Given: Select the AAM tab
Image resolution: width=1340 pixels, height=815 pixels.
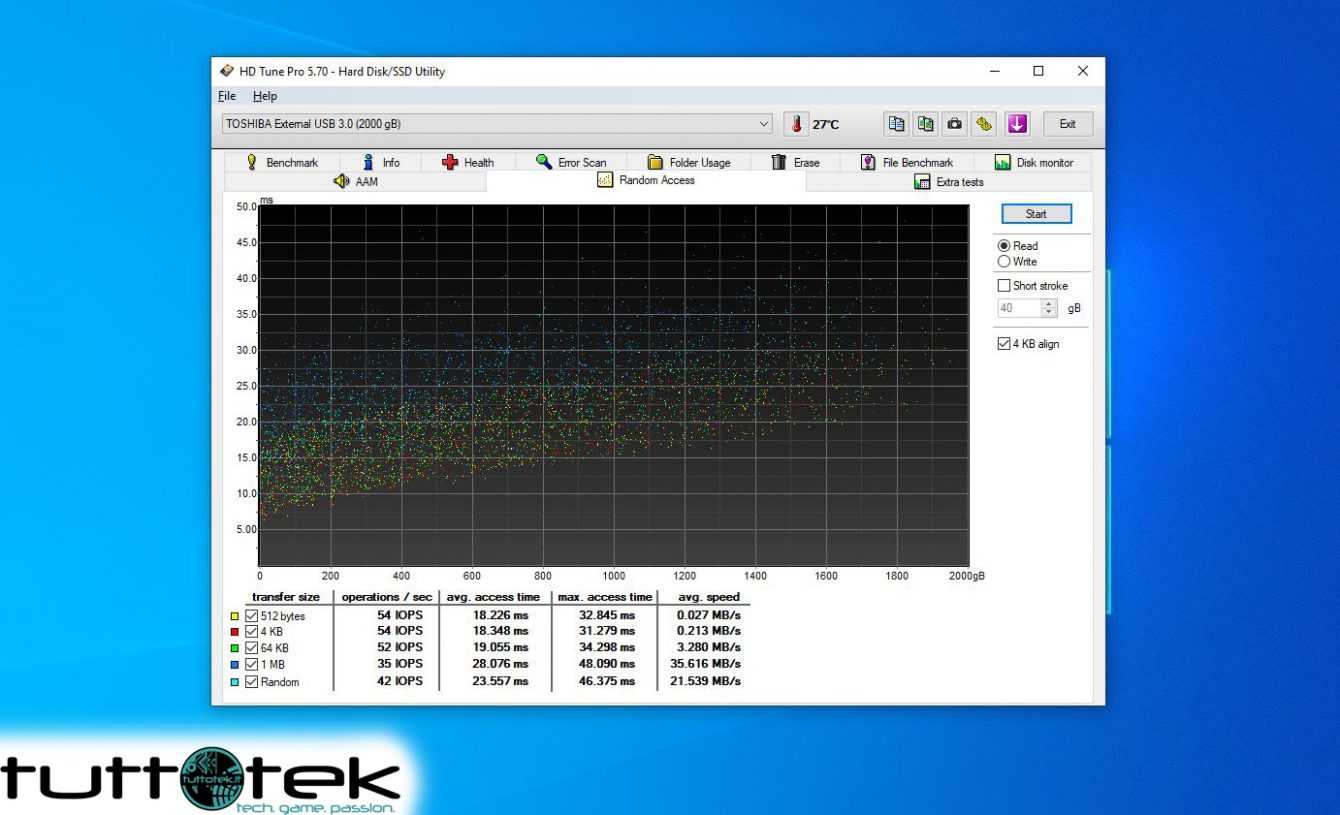Looking at the screenshot, I should (355, 182).
